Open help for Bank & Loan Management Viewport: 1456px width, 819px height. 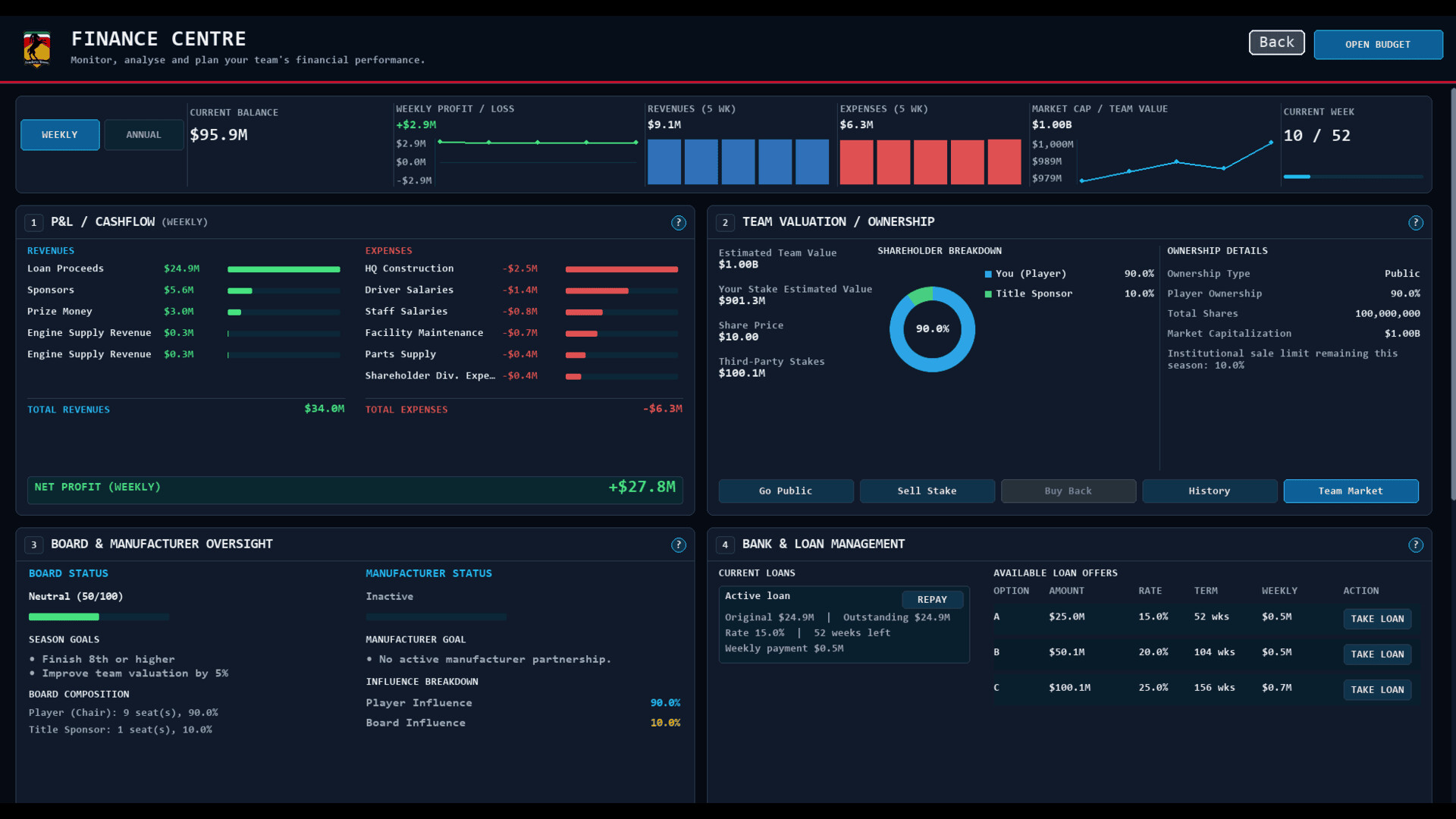(x=1415, y=544)
